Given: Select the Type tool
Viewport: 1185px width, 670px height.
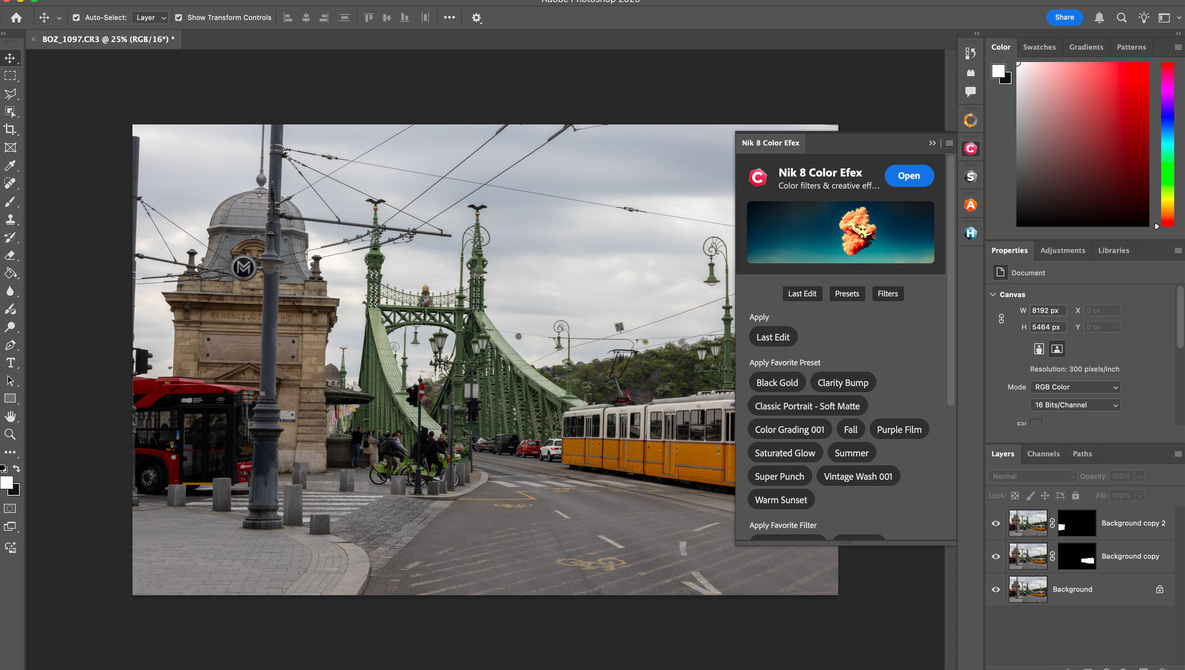Looking at the screenshot, I should (x=11, y=363).
